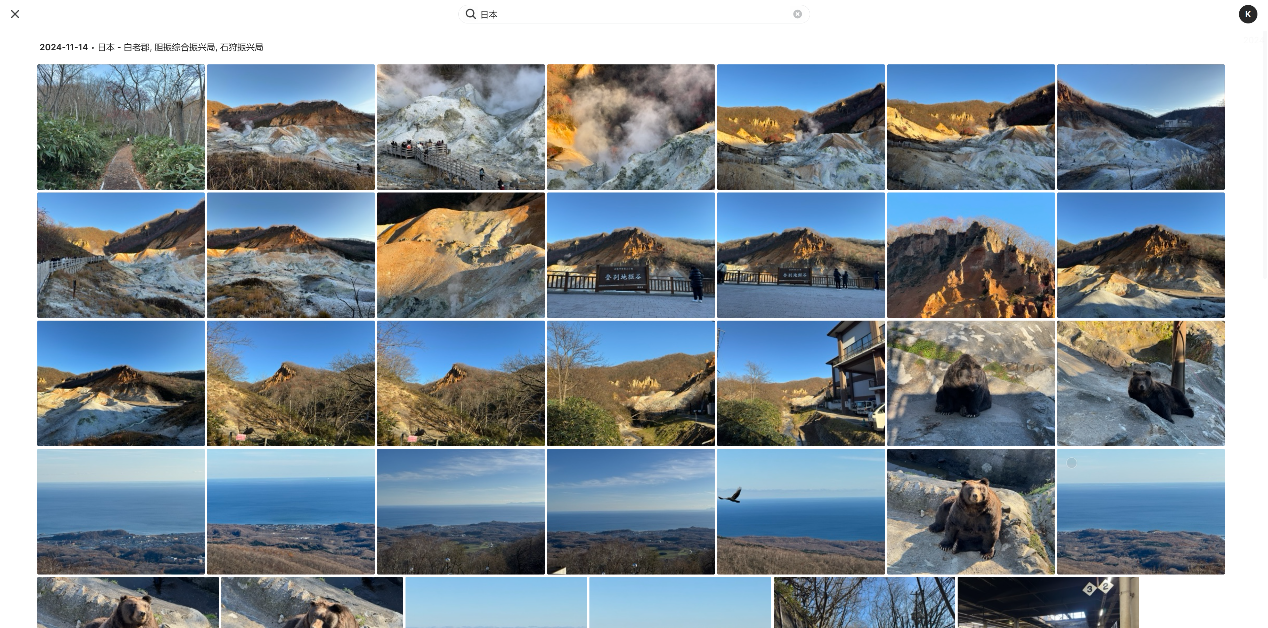Open the bear seen from above photo
This screenshot has height=628, width=1268.
tap(971, 383)
